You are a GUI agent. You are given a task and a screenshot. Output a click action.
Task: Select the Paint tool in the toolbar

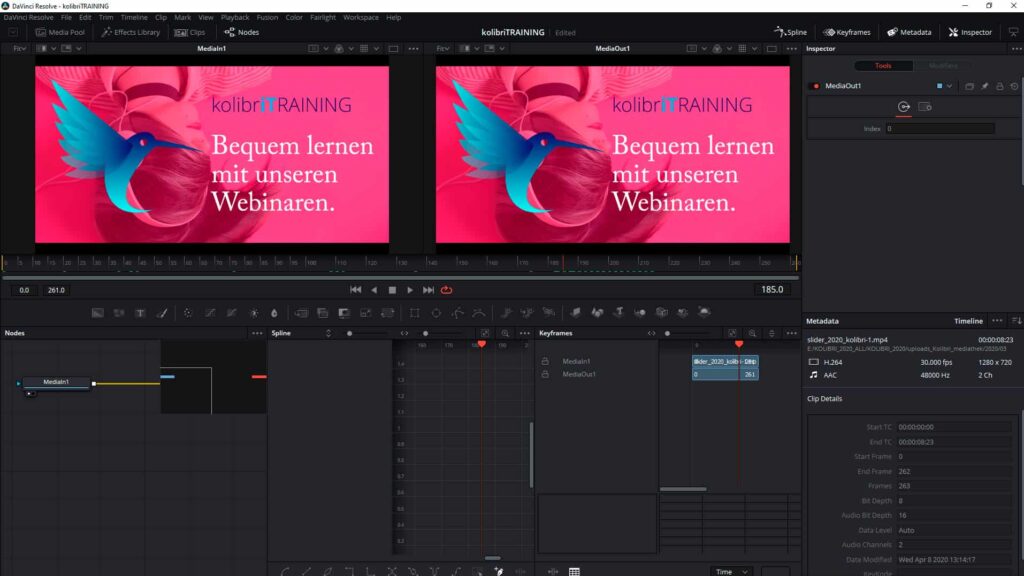pyautogui.click(x=161, y=313)
